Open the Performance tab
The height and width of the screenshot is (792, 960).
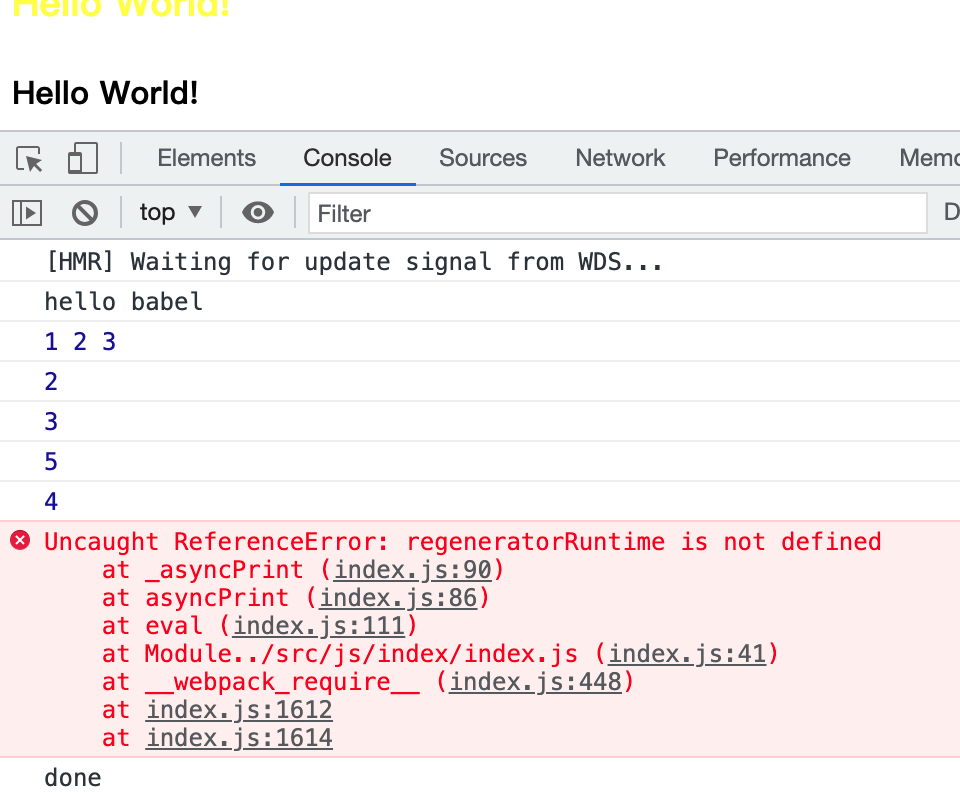782,158
